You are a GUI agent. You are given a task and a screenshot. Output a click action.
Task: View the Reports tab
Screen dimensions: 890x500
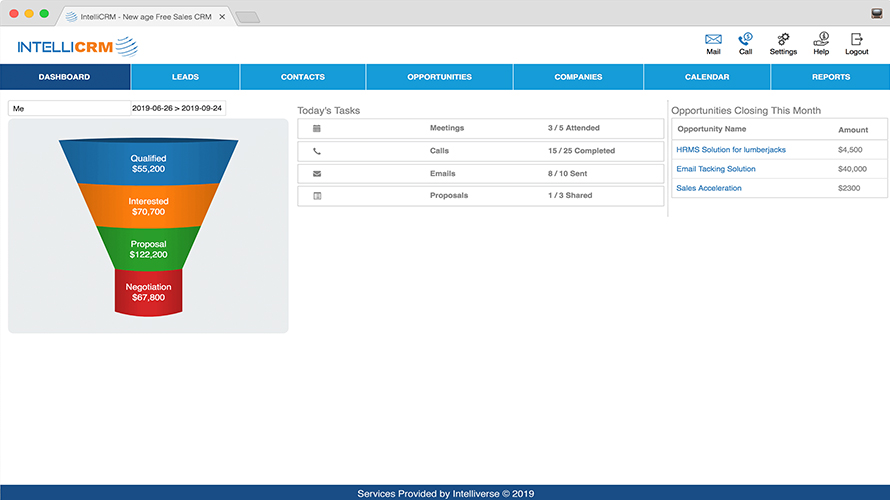click(x=830, y=77)
